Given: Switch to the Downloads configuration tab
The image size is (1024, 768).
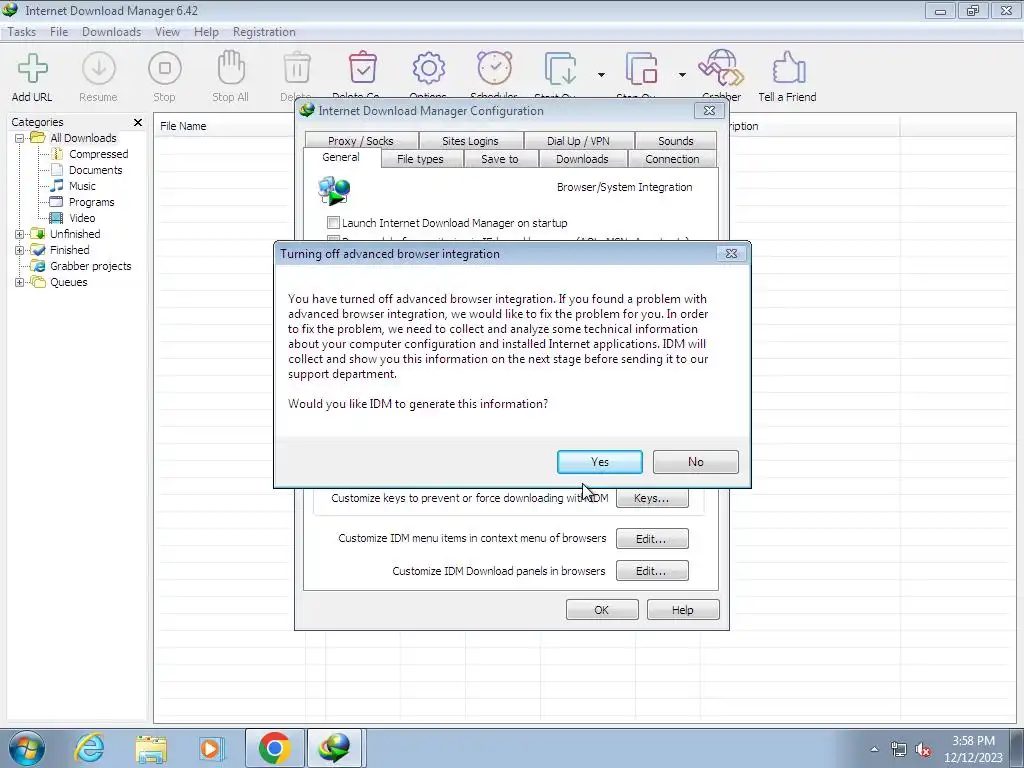Looking at the screenshot, I should pos(582,159).
